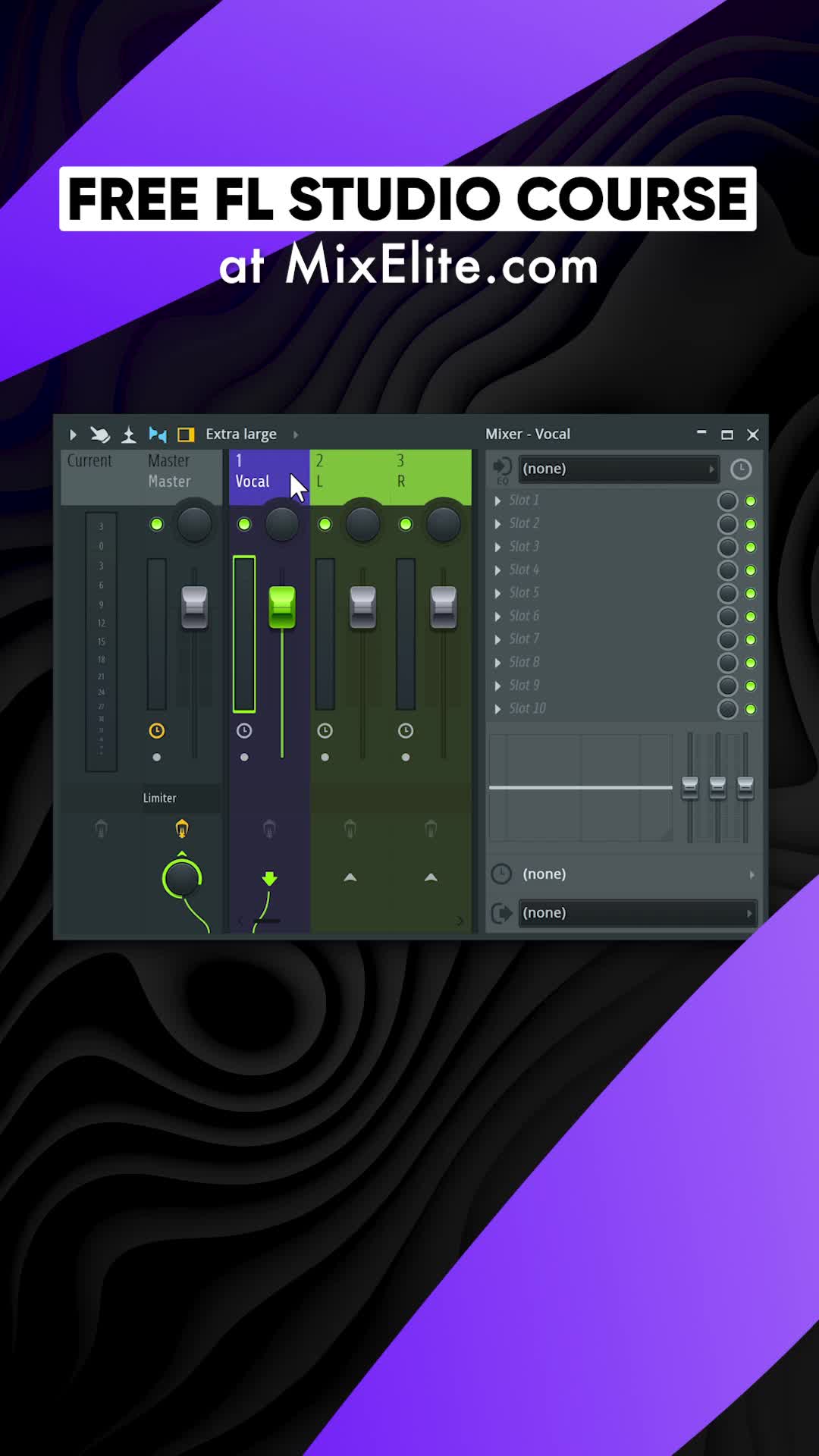Click the parametric EQ graph area

click(x=581, y=787)
